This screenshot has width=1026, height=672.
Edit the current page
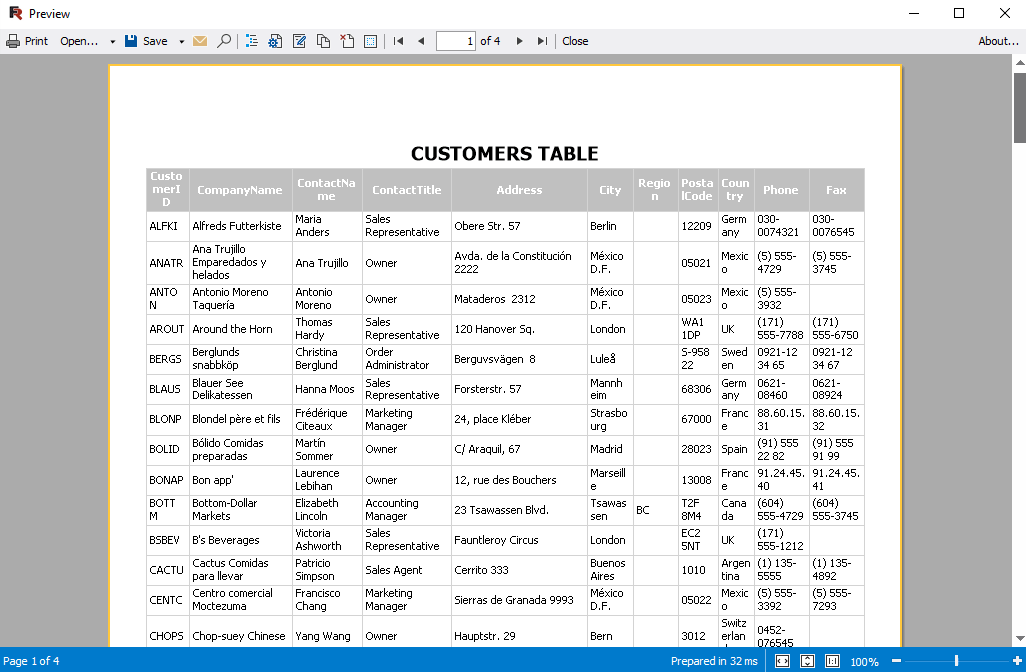299,41
